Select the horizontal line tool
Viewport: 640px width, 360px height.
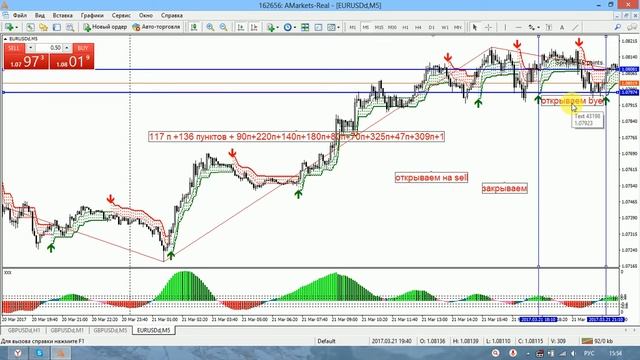[x=518, y=27]
